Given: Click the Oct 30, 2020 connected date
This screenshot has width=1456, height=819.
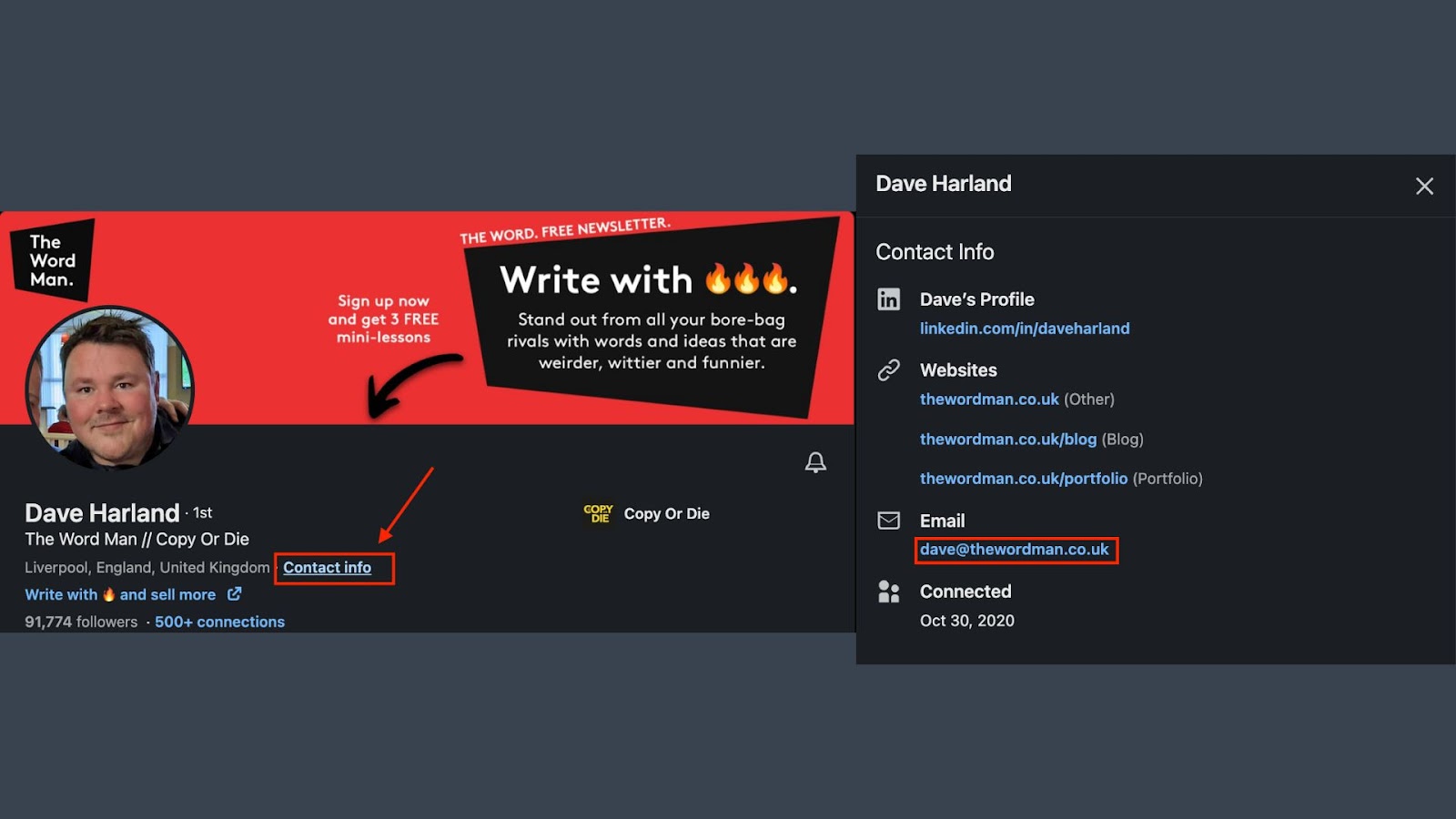Looking at the screenshot, I should click(x=967, y=621).
